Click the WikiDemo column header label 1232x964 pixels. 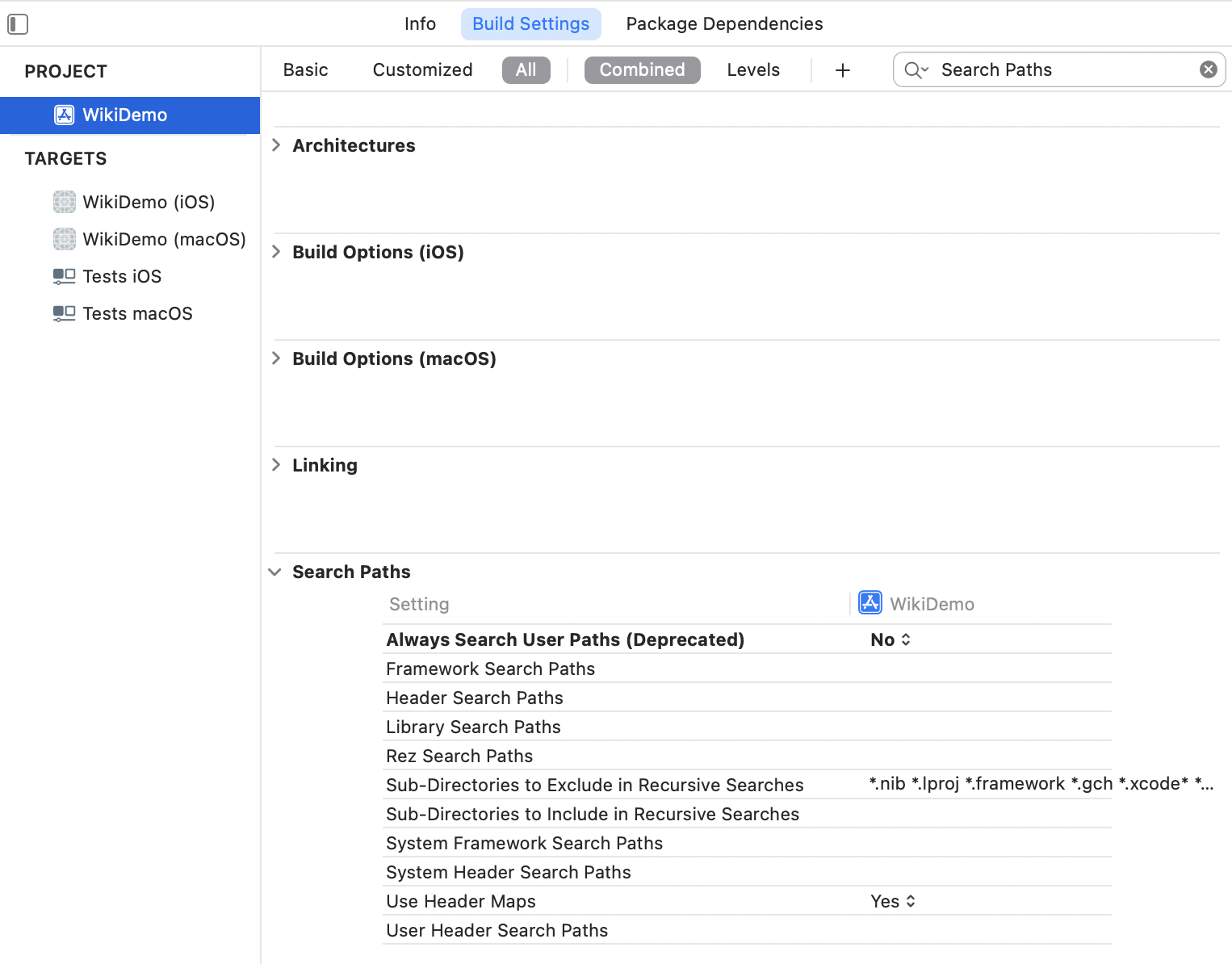click(932, 604)
